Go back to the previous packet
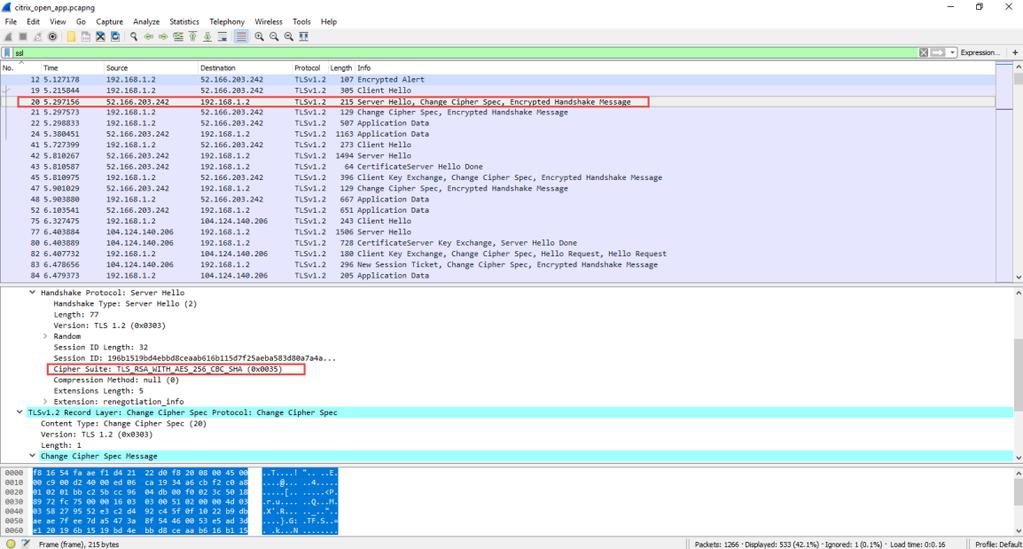This screenshot has height=549, width=1023. pos(149,37)
